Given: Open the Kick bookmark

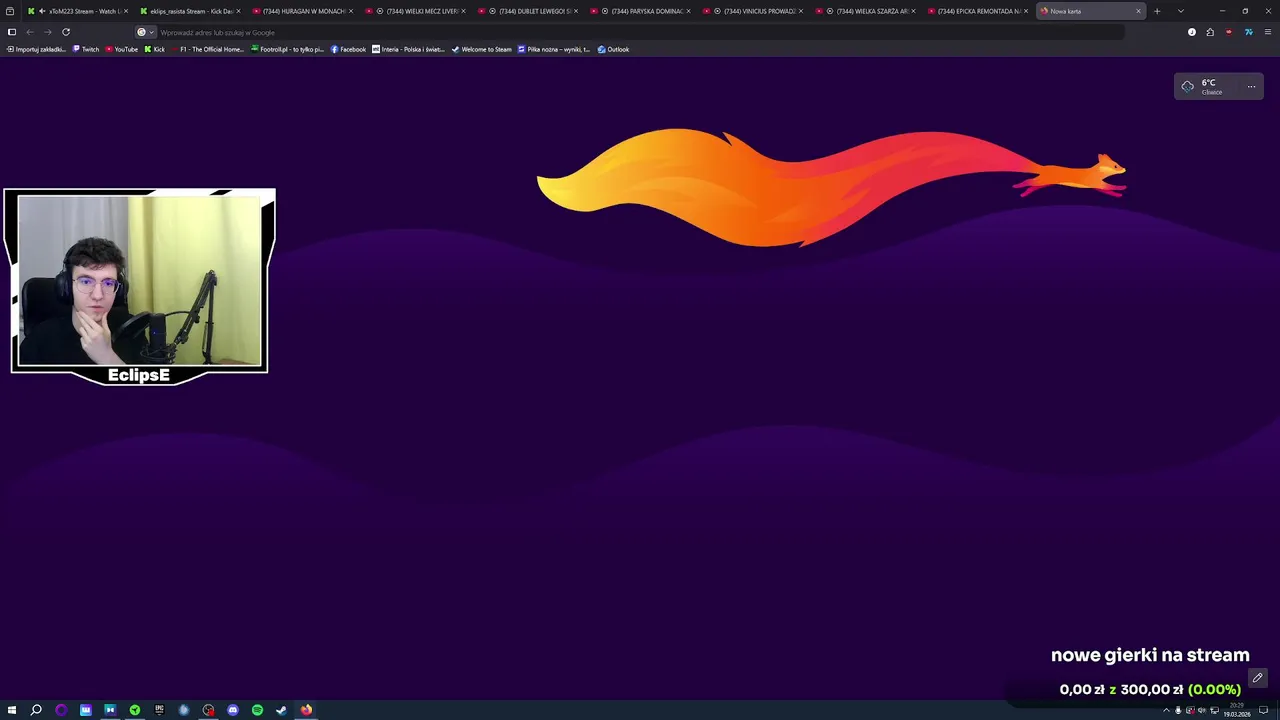Looking at the screenshot, I should pos(154,49).
